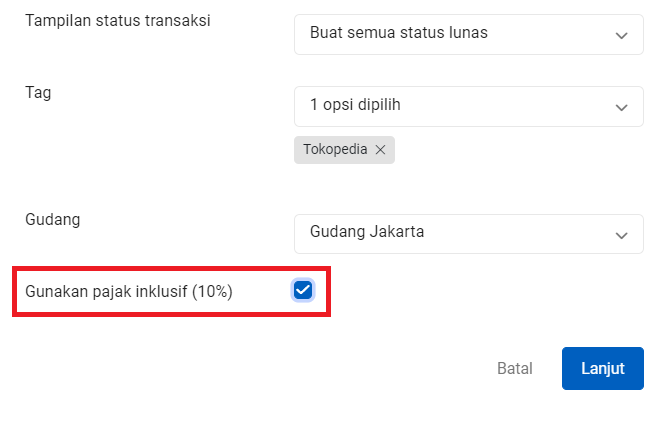Click the "Gunakan pajak inklusif (10%)" label text
This screenshot has height=421, width=663.
click(128, 291)
